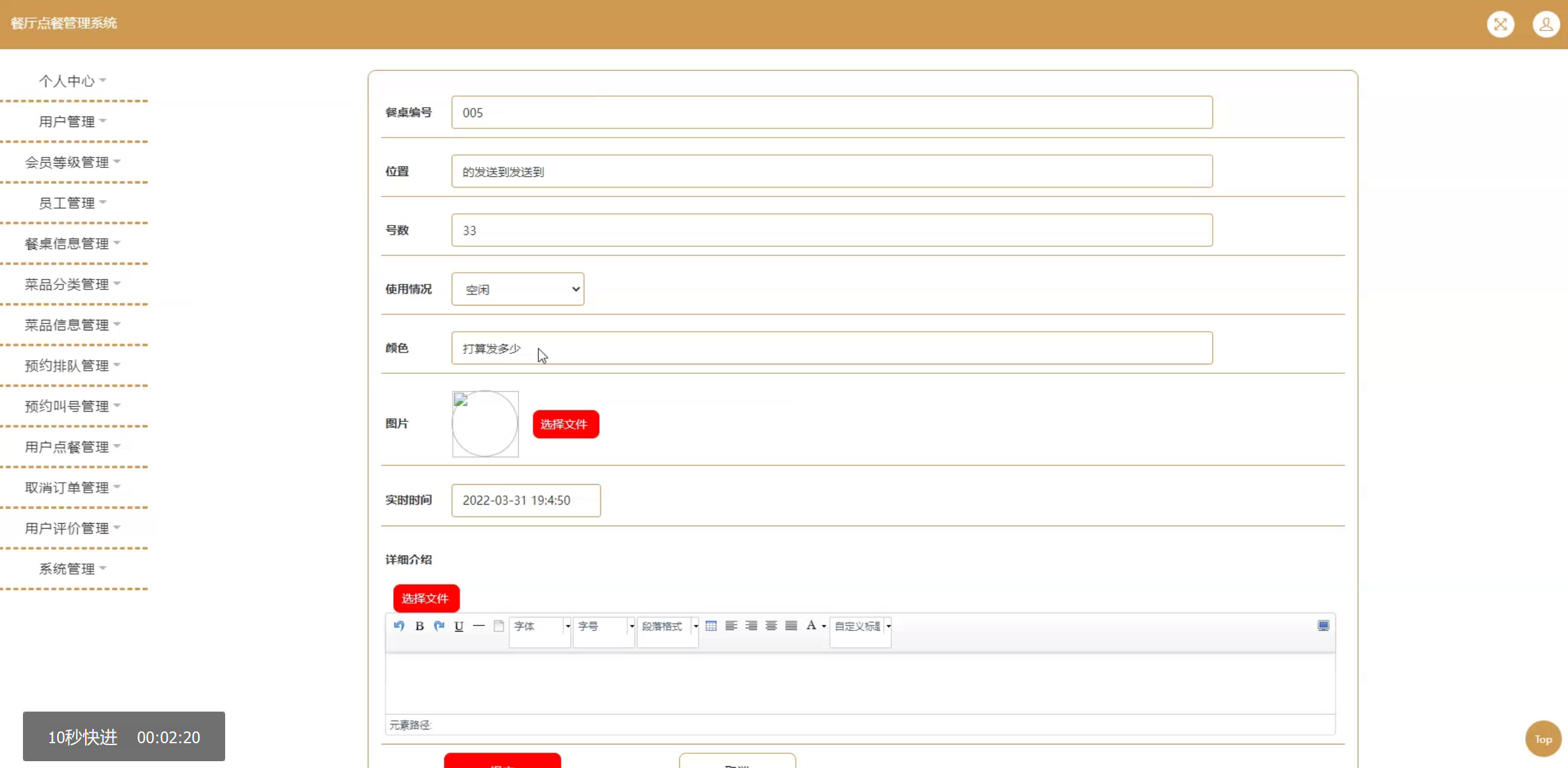Open the user profile icon in header
Image resolution: width=1568 pixels, height=768 pixels.
click(x=1546, y=25)
